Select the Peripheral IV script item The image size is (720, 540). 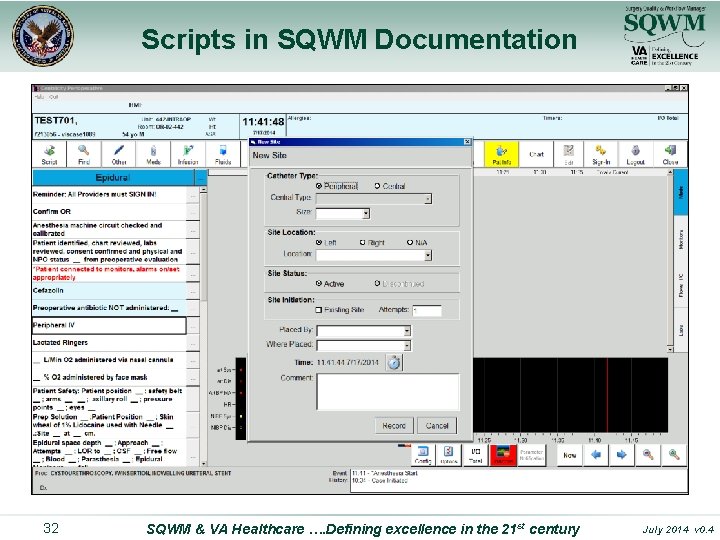(x=109, y=325)
